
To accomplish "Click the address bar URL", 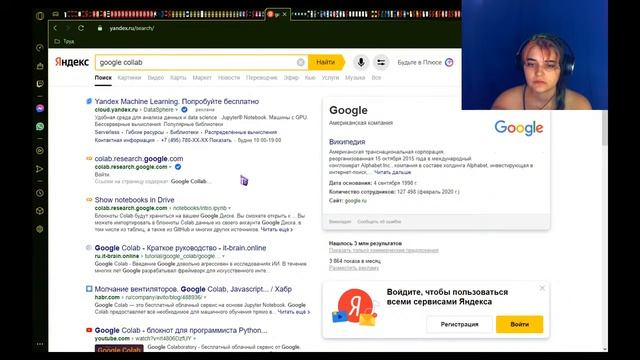I will 132,28.
